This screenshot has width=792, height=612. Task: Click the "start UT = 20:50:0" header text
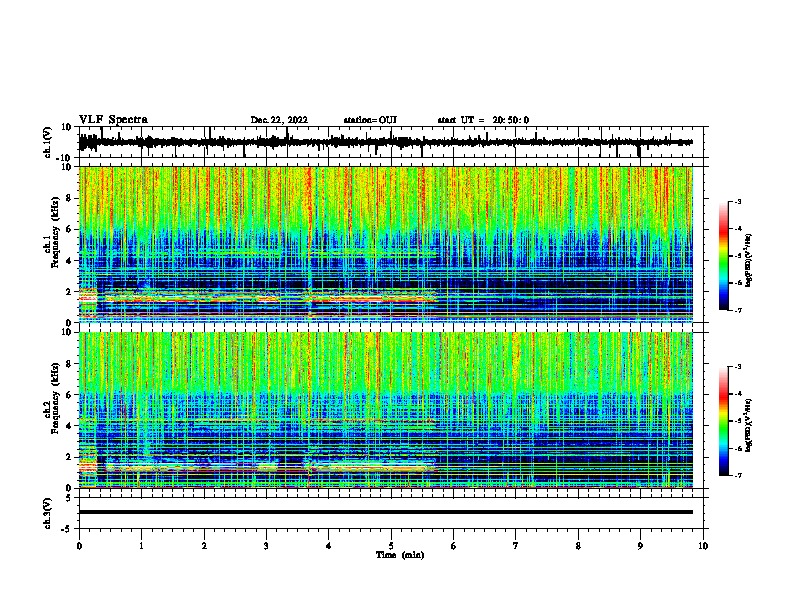point(483,120)
